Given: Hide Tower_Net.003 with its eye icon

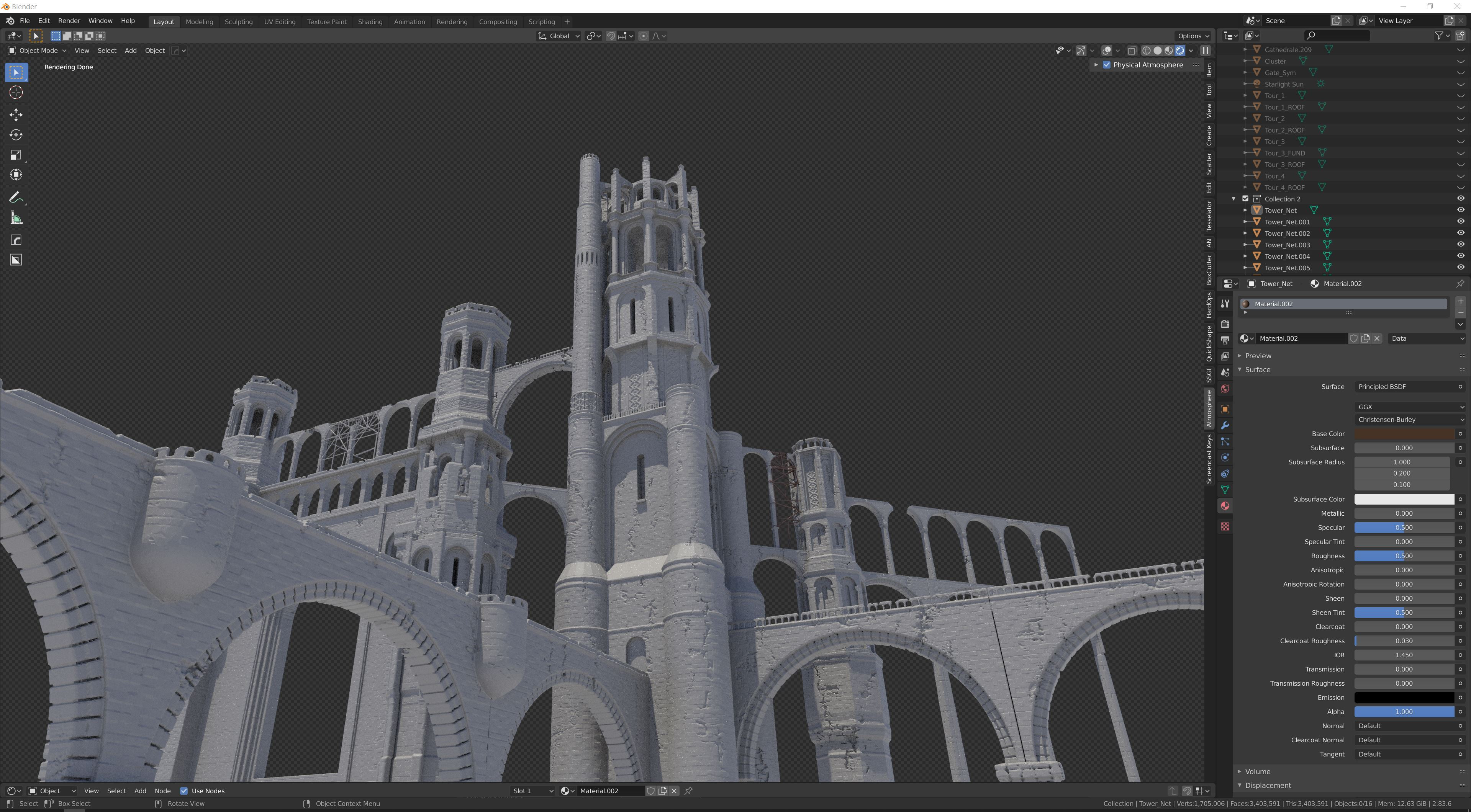Looking at the screenshot, I should click(x=1460, y=244).
